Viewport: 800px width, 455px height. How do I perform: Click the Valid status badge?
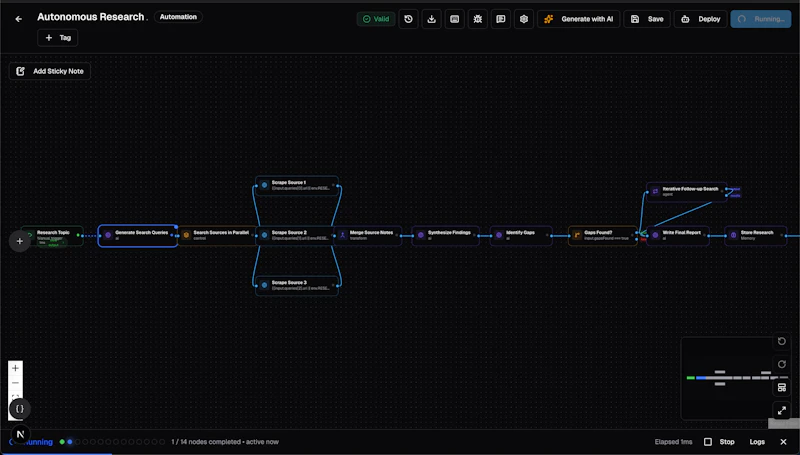point(376,19)
